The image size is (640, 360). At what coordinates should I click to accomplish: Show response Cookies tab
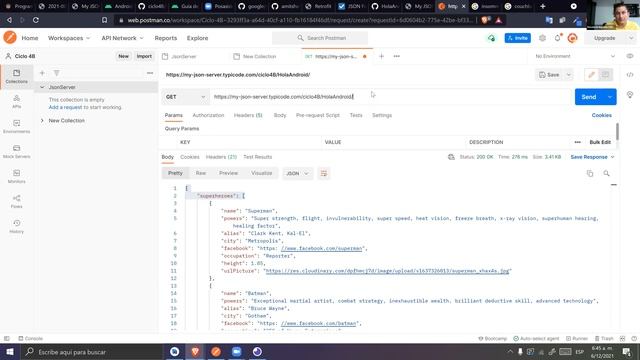(190, 157)
